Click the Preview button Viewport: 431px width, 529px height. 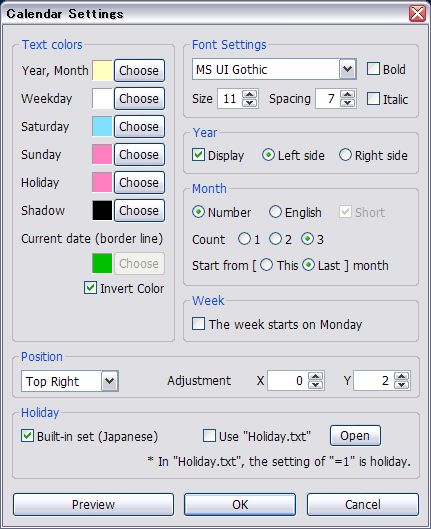(x=93, y=504)
